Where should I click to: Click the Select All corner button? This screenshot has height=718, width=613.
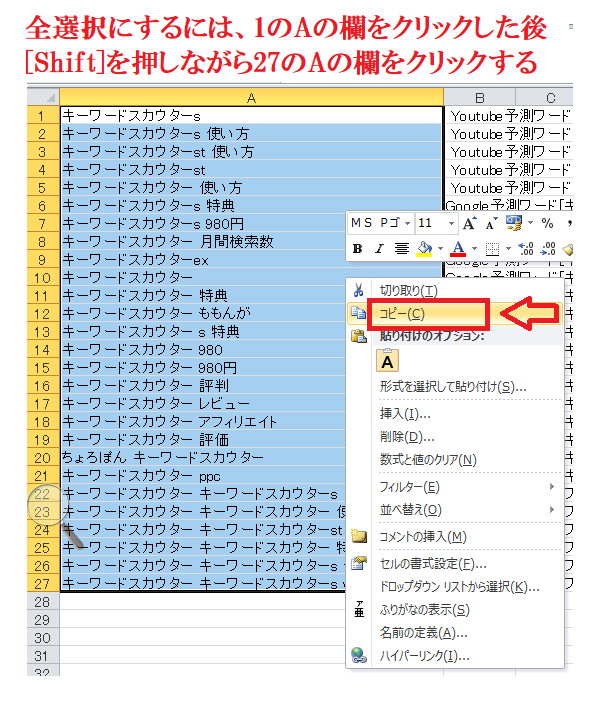(43, 97)
